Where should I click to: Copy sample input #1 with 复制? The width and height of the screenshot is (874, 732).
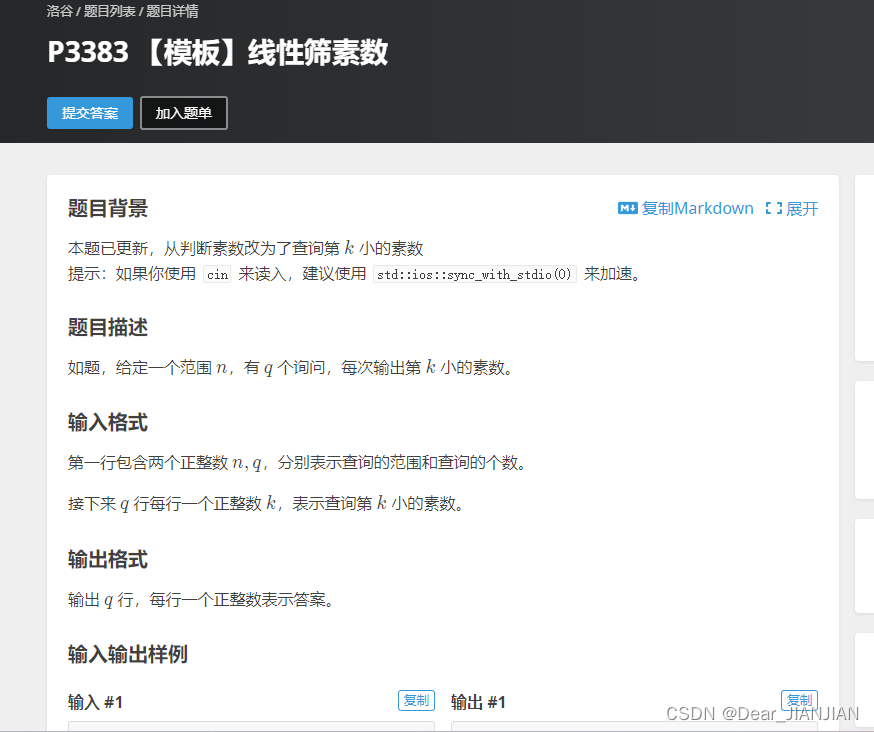pyautogui.click(x=416, y=700)
